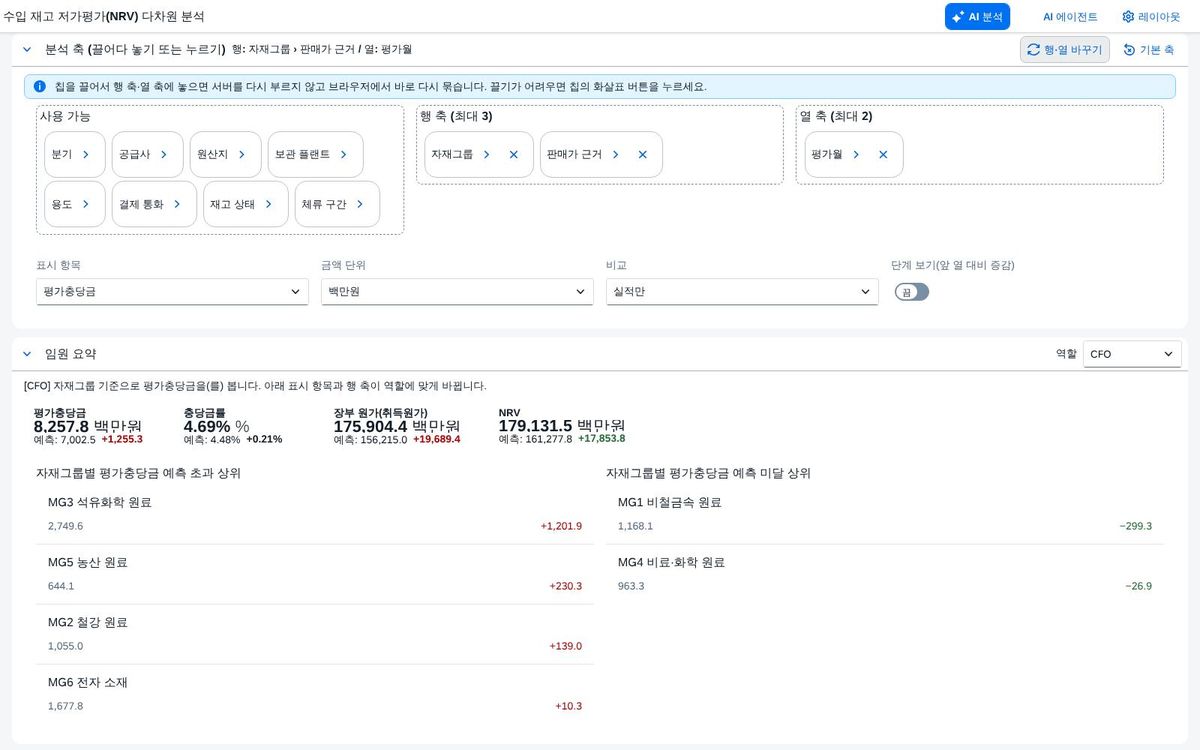Collapse the 임원 요약 section chevron
The image size is (1200, 750).
pos(27,354)
